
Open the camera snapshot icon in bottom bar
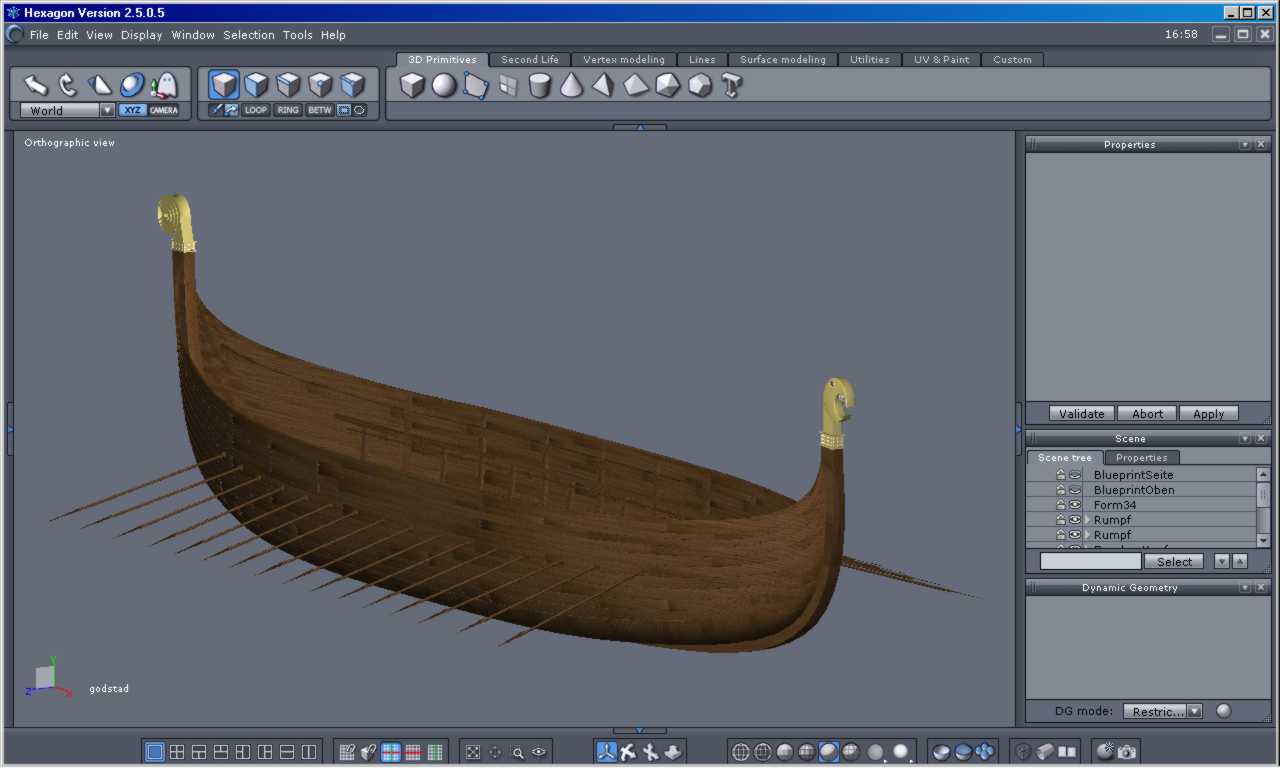[1127, 752]
